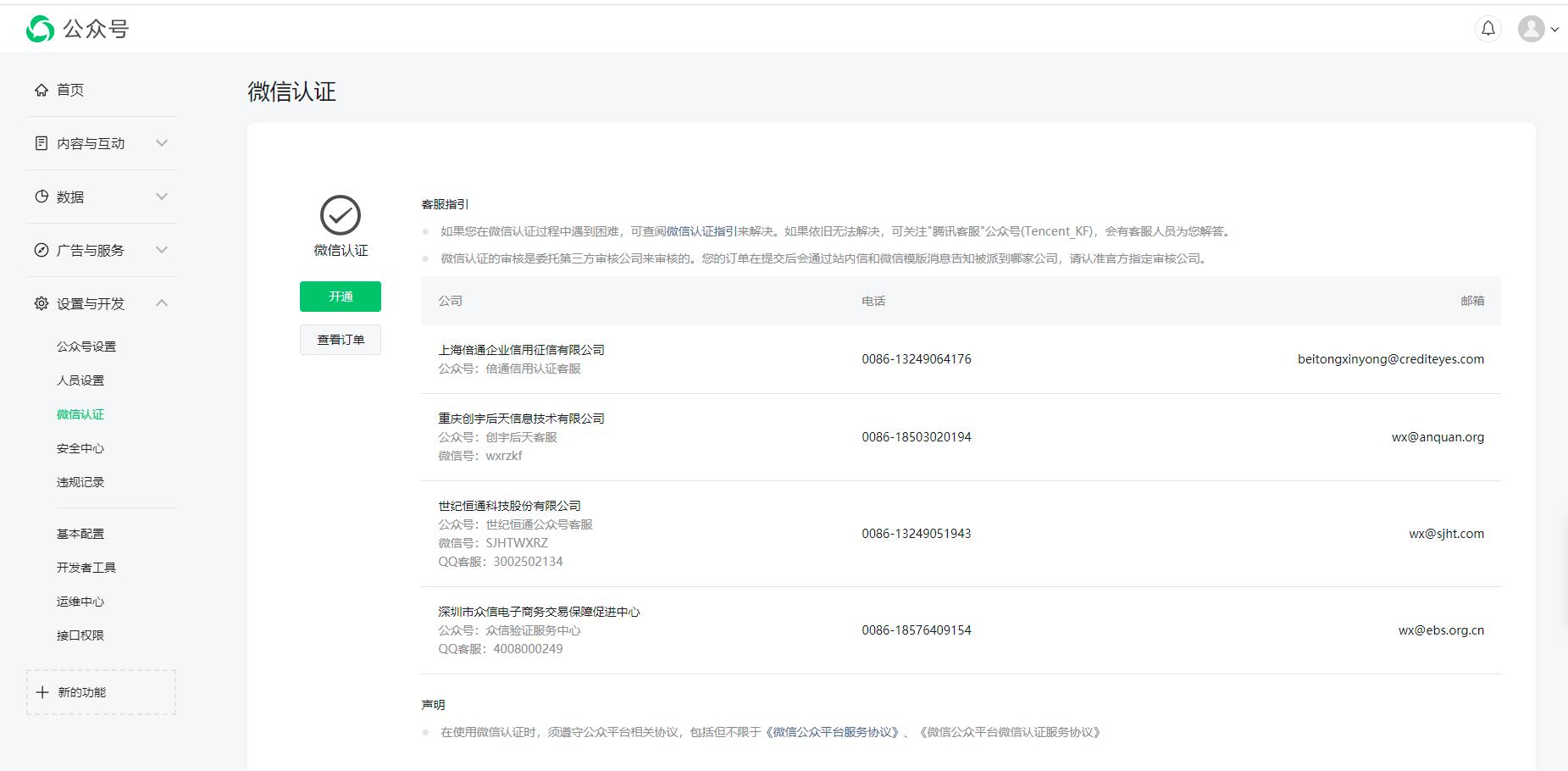The width and height of the screenshot is (1568, 771).
Task: Click 公众号: 倍通信用认证客服 text
Action: pyautogui.click(x=509, y=369)
